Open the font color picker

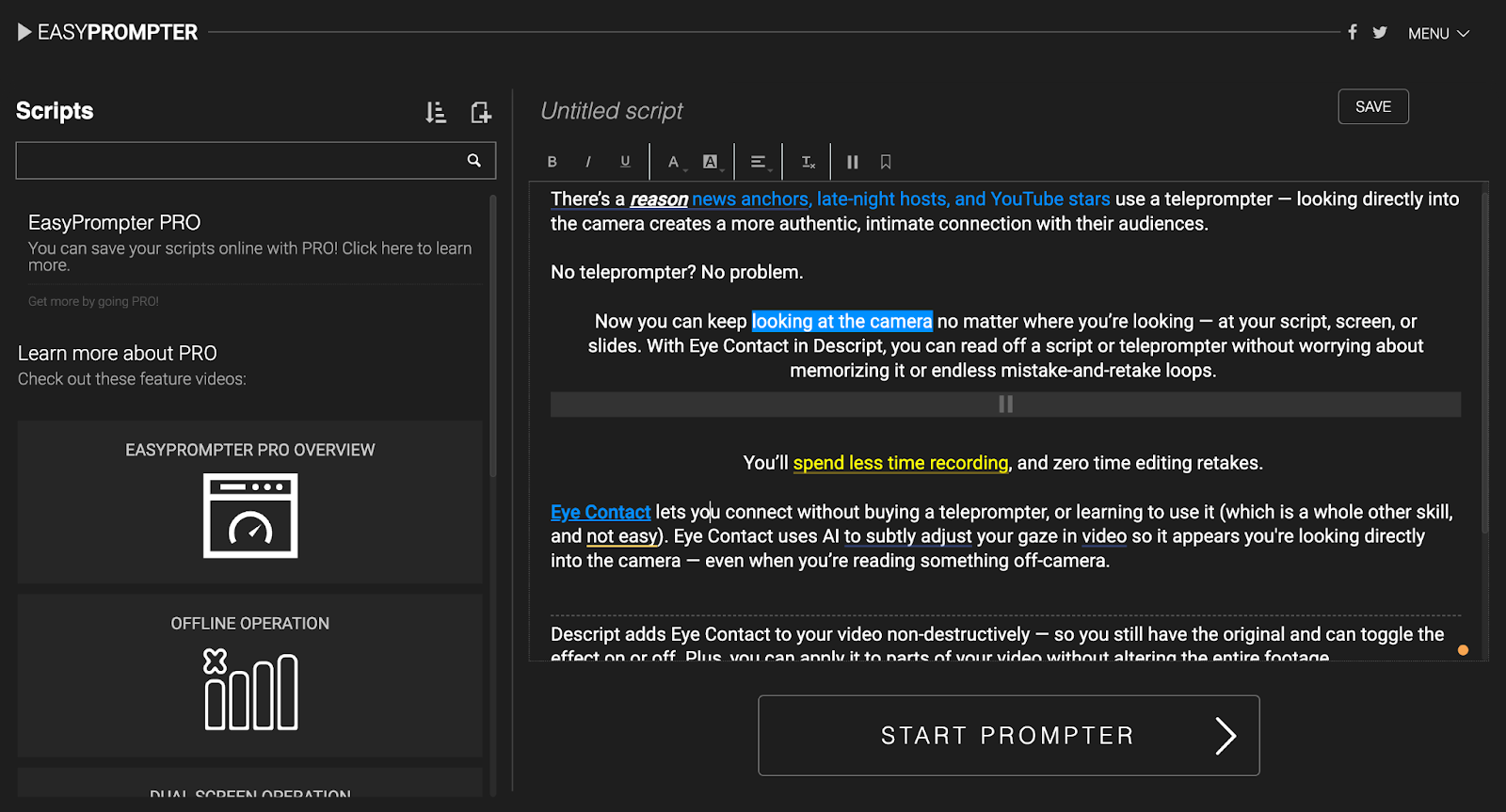pyautogui.click(x=675, y=162)
